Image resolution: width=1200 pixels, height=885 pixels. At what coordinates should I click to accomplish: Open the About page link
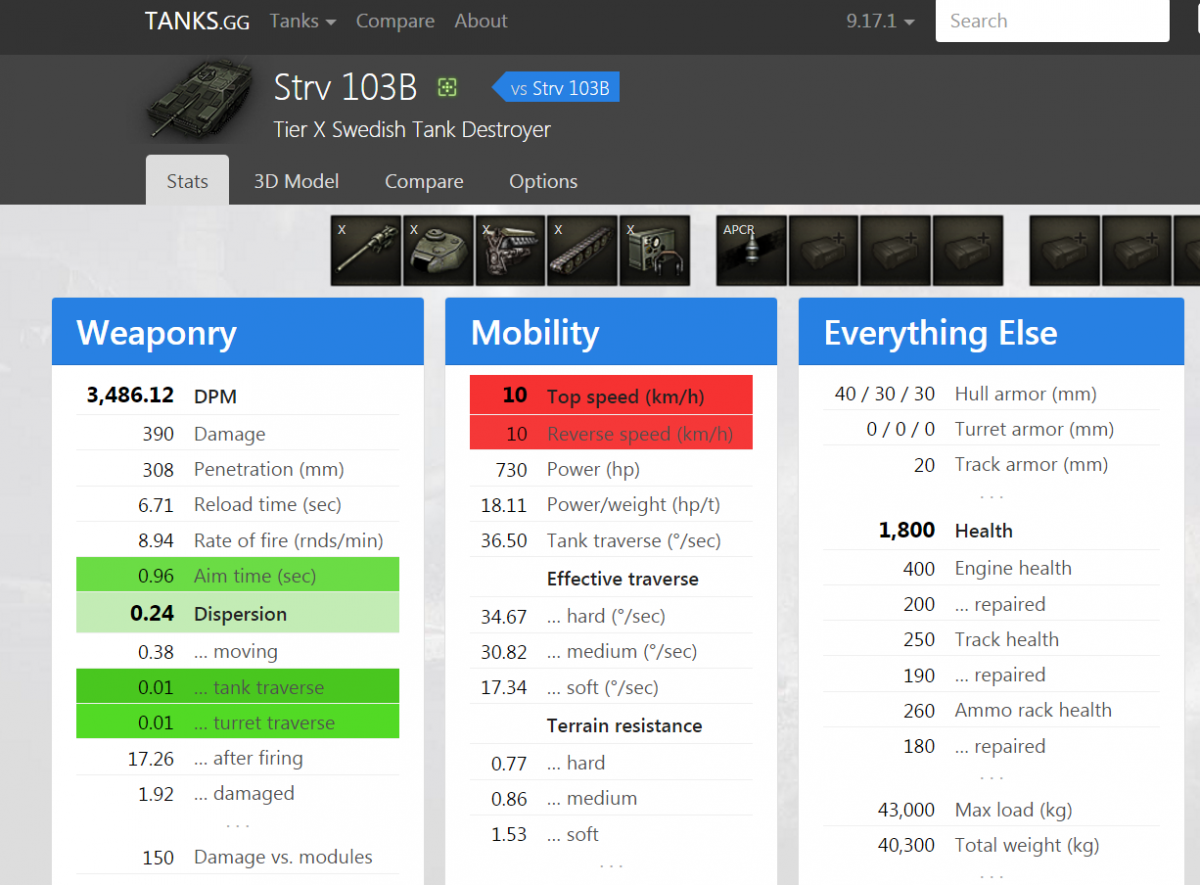(x=481, y=21)
